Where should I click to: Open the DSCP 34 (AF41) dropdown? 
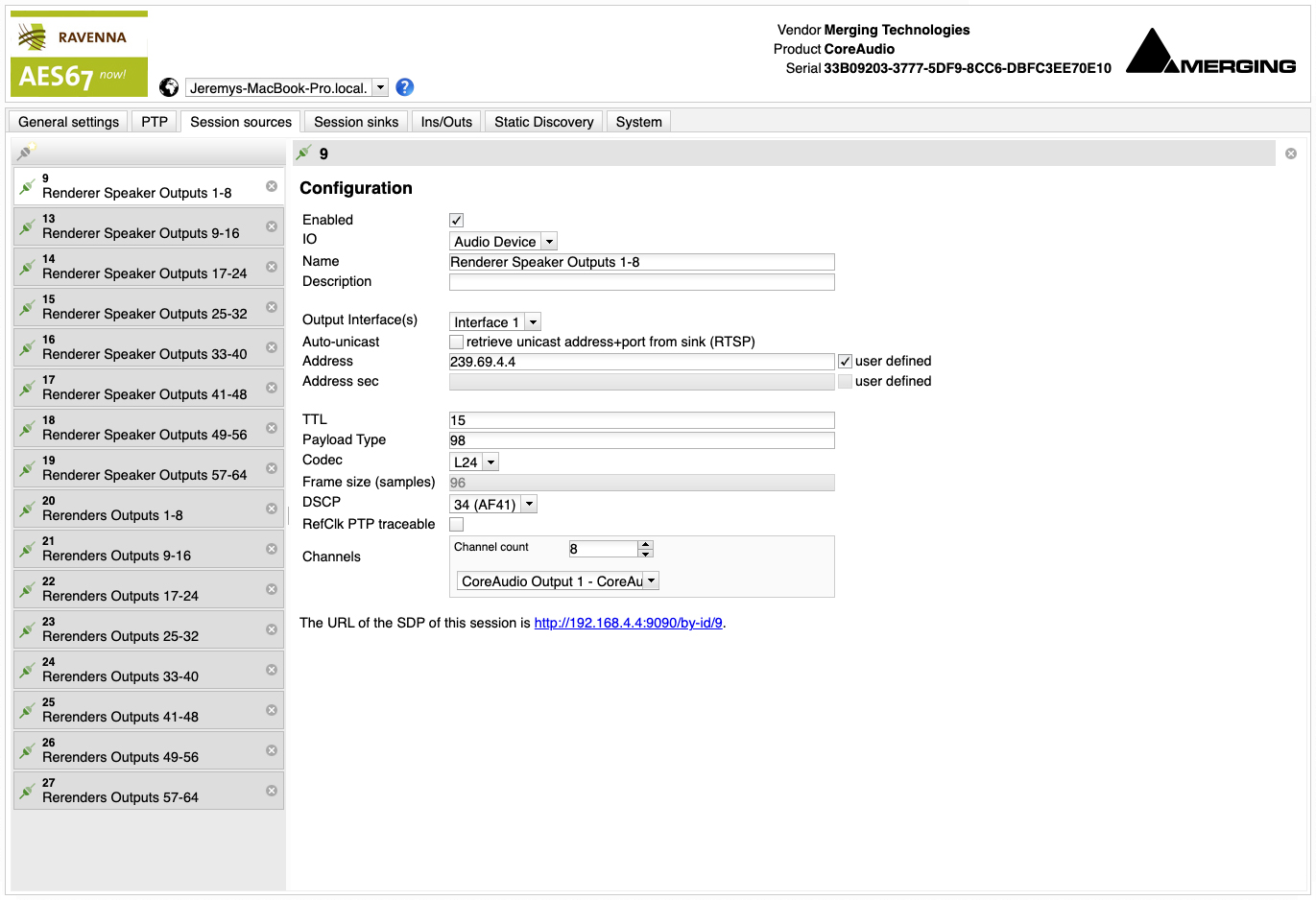pos(493,505)
